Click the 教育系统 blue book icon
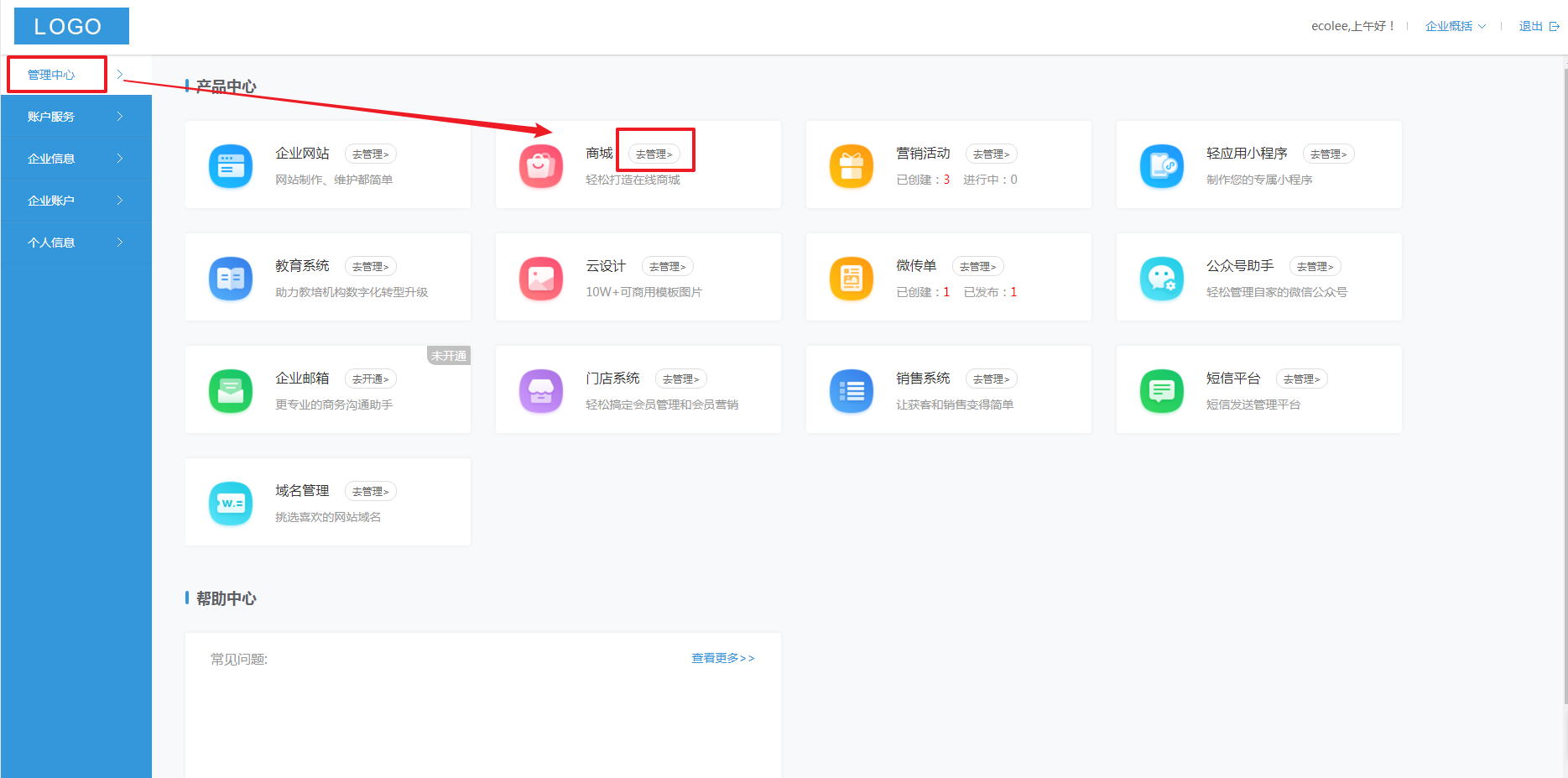Viewport: 1568px width, 778px height. pyautogui.click(x=231, y=279)
